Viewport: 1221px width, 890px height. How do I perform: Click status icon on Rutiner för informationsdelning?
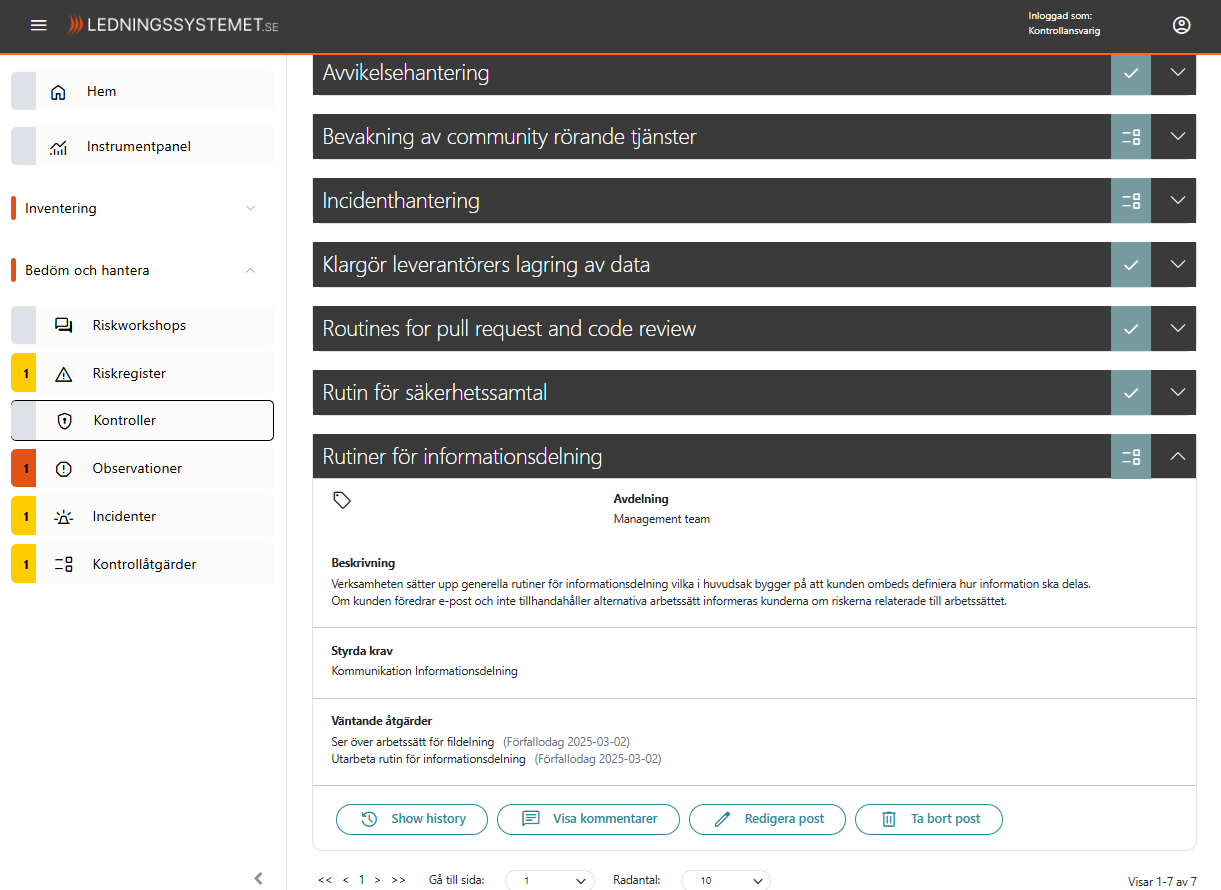tap(1131, 457)
